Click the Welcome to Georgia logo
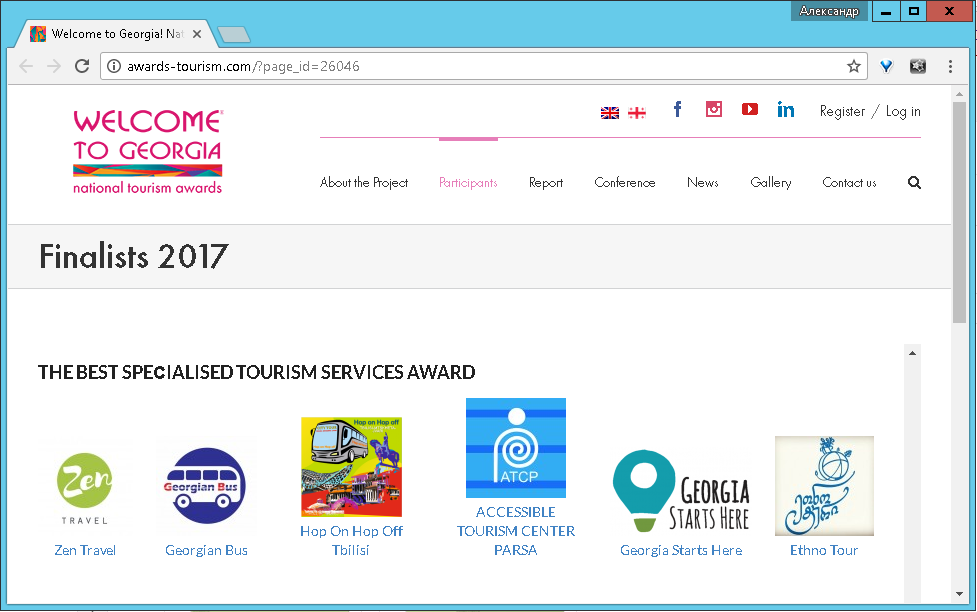 [x=147, y=151]
